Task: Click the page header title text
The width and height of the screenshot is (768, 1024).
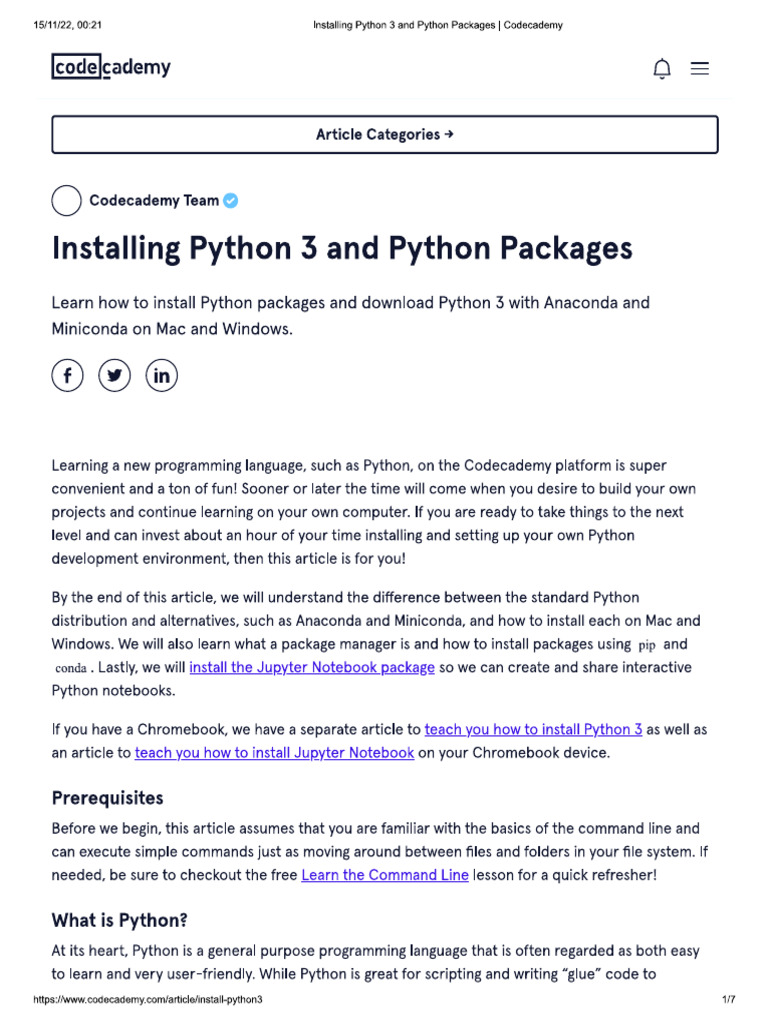Action: (431, 25)
